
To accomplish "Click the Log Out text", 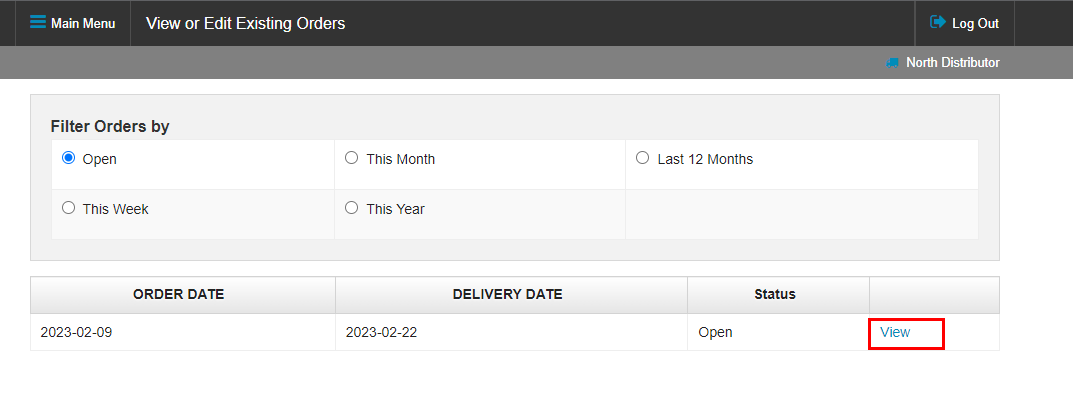I will point(975,23).
